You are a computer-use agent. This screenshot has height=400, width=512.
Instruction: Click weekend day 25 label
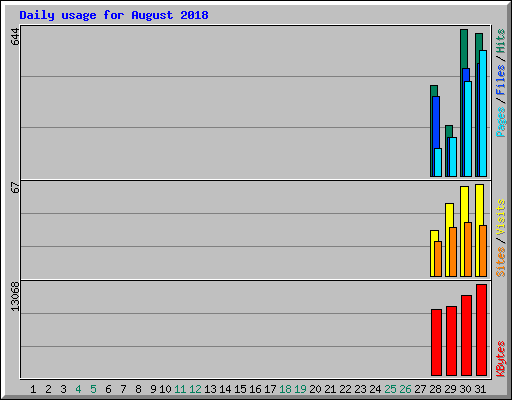coord(390,389)
